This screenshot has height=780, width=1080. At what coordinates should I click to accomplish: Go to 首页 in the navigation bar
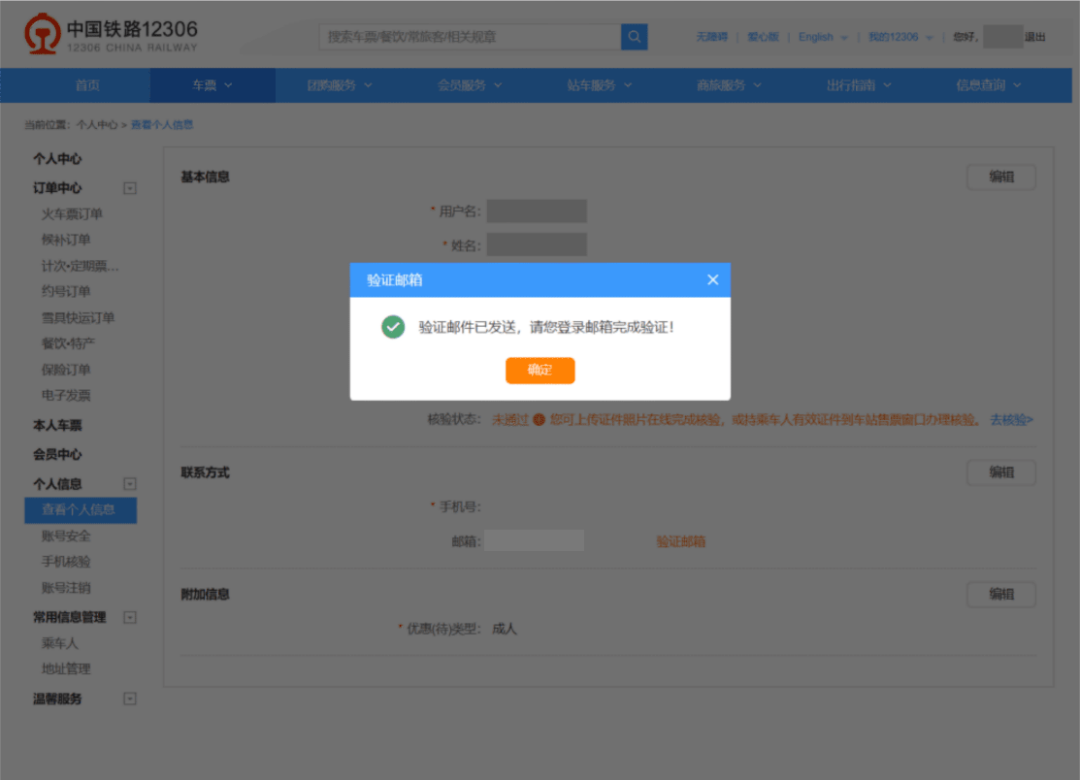pyautogui.click(x=87, y=86)
